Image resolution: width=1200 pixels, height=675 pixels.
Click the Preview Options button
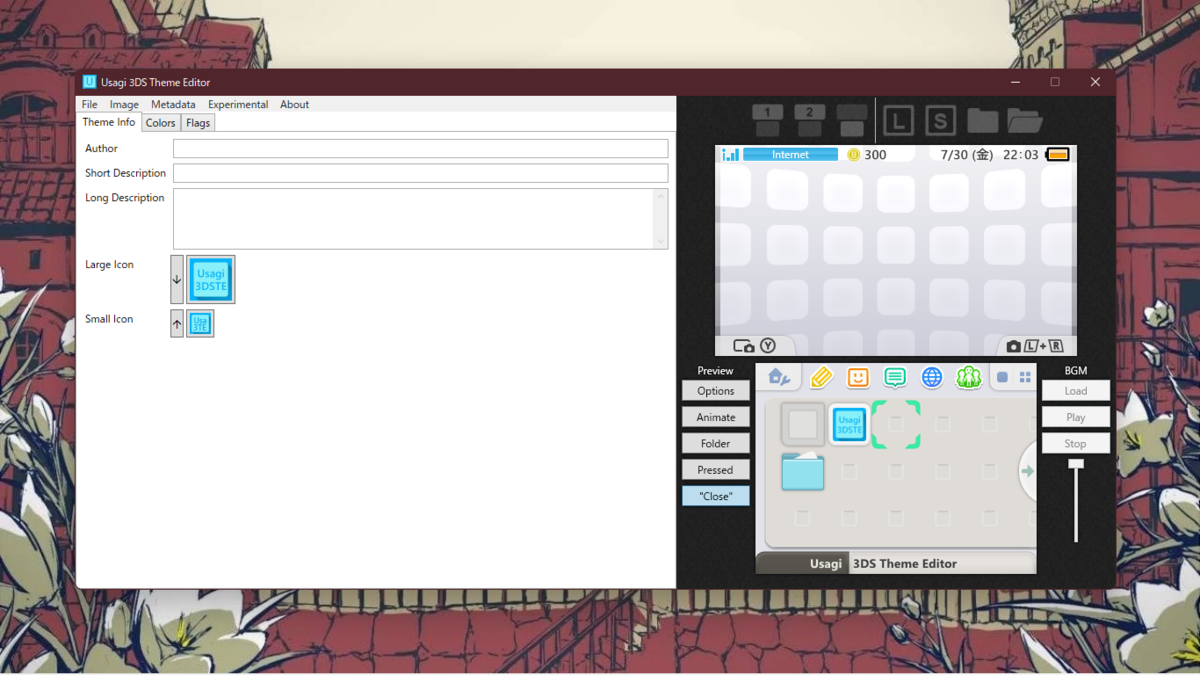pyautogui.click(x=716, y=391)
